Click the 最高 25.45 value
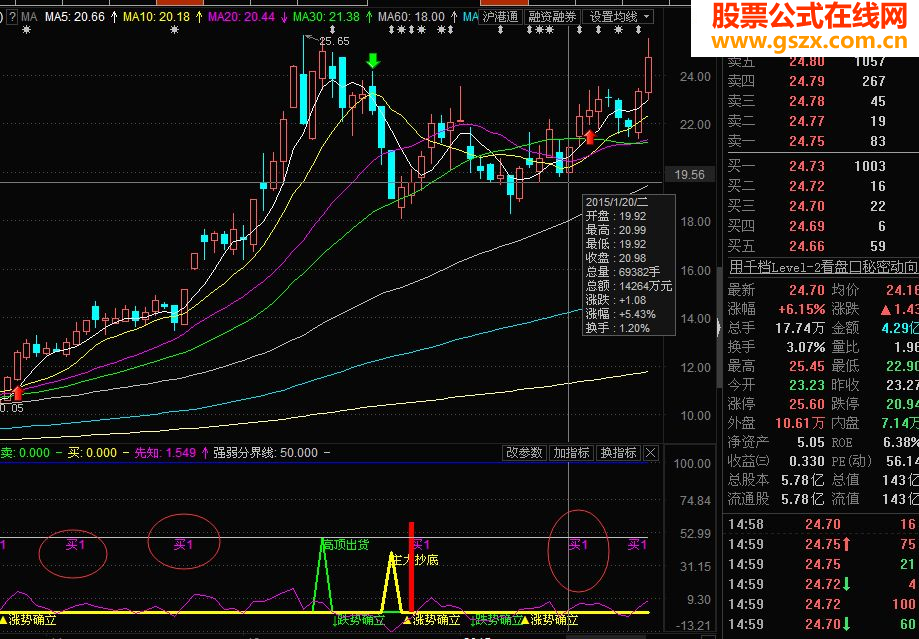Image resolution: width=919 pixels, height=639 pixels. (x=807, y=366)
